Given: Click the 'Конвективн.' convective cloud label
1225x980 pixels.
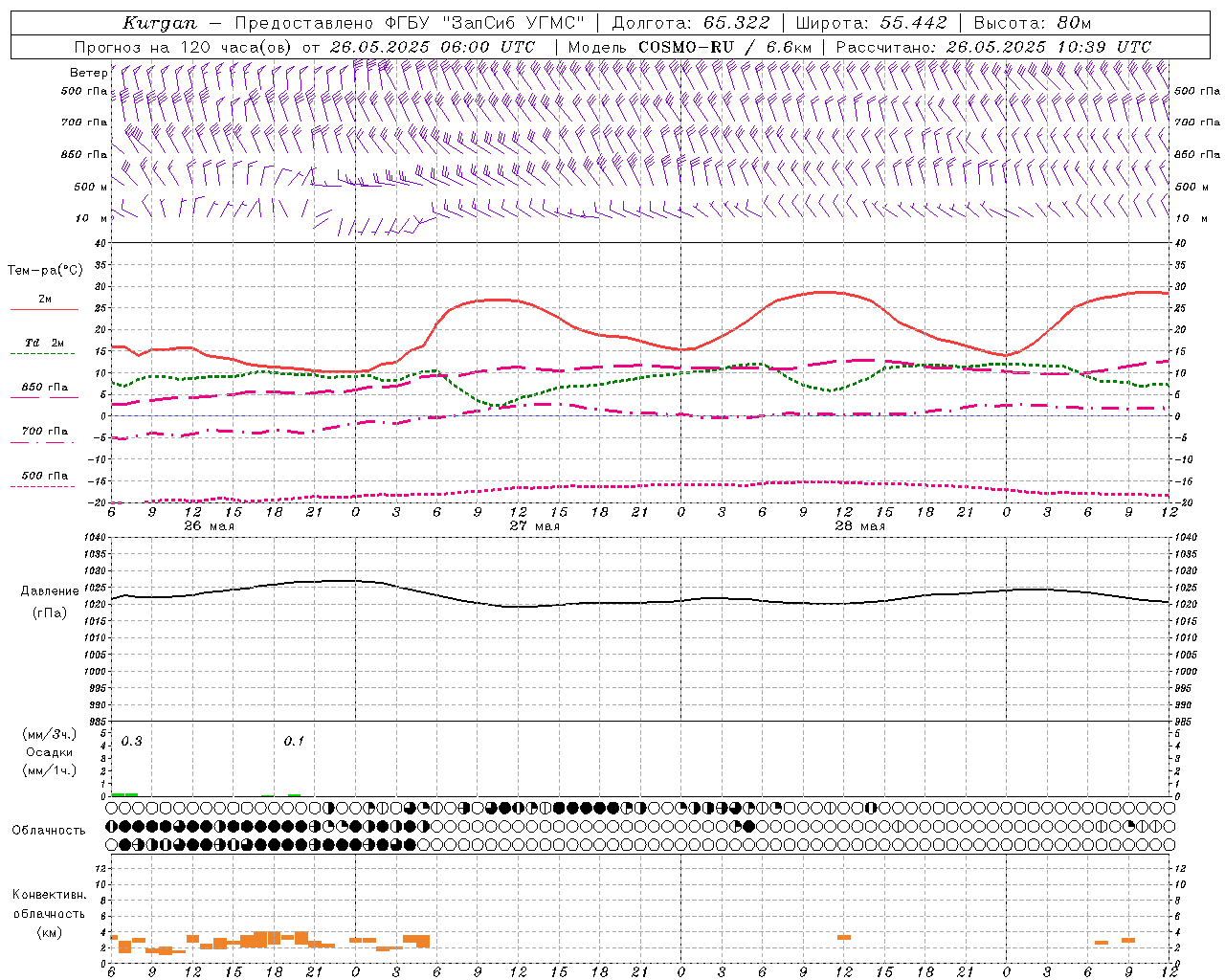Looking at the screenshot, I should 50,895.
